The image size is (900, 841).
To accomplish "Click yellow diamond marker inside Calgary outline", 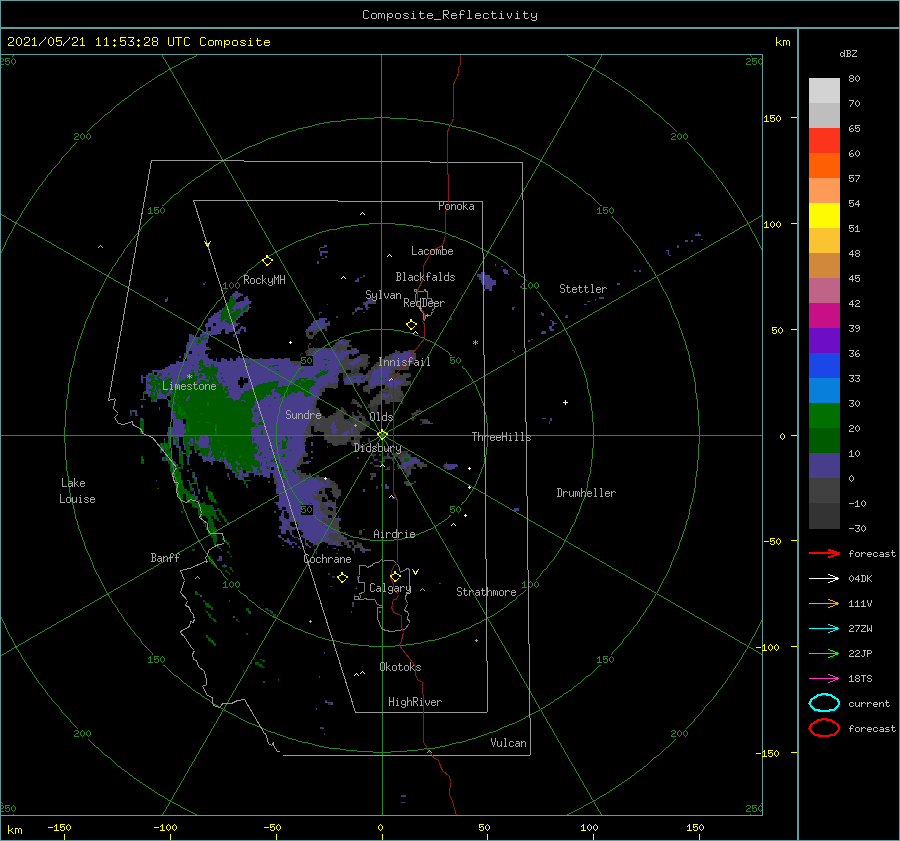I will (395, 576).
